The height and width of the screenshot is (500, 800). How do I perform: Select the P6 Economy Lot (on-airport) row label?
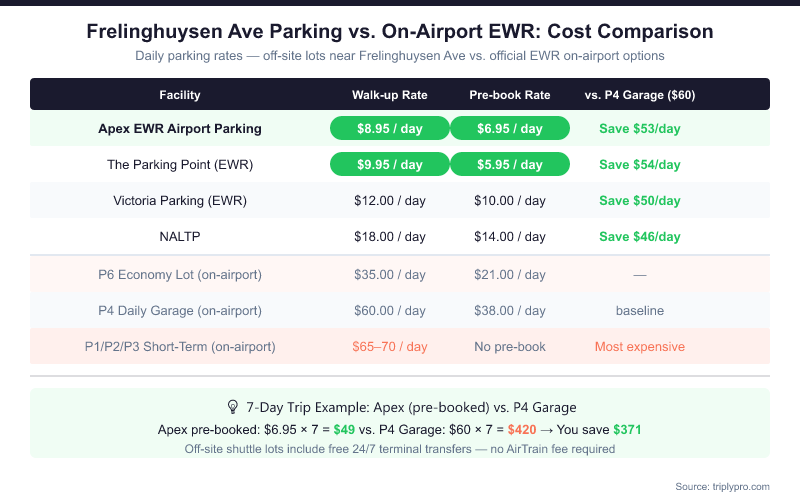click(x=180, y=274)
